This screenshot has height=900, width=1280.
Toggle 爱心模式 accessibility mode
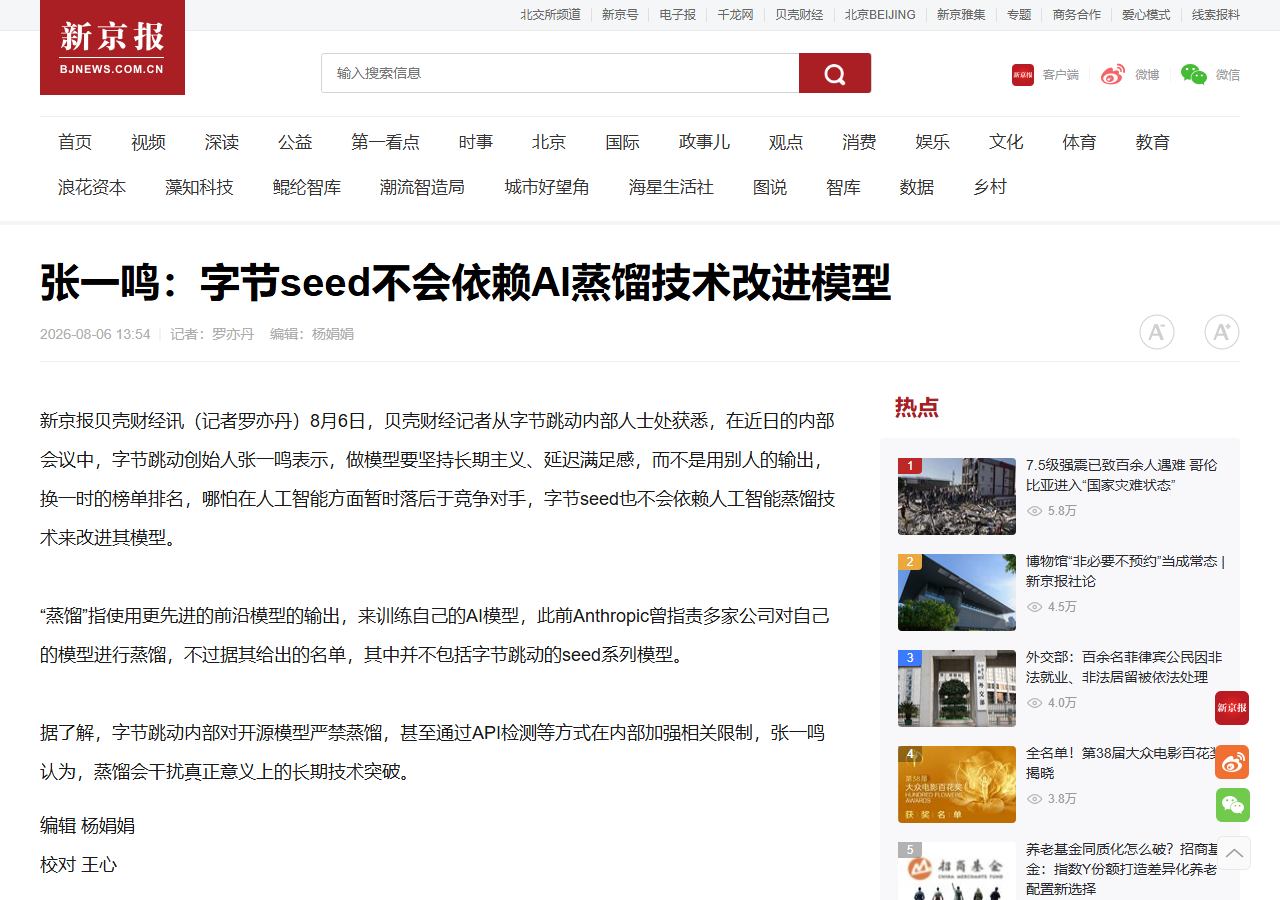[x=1146, y=15]
